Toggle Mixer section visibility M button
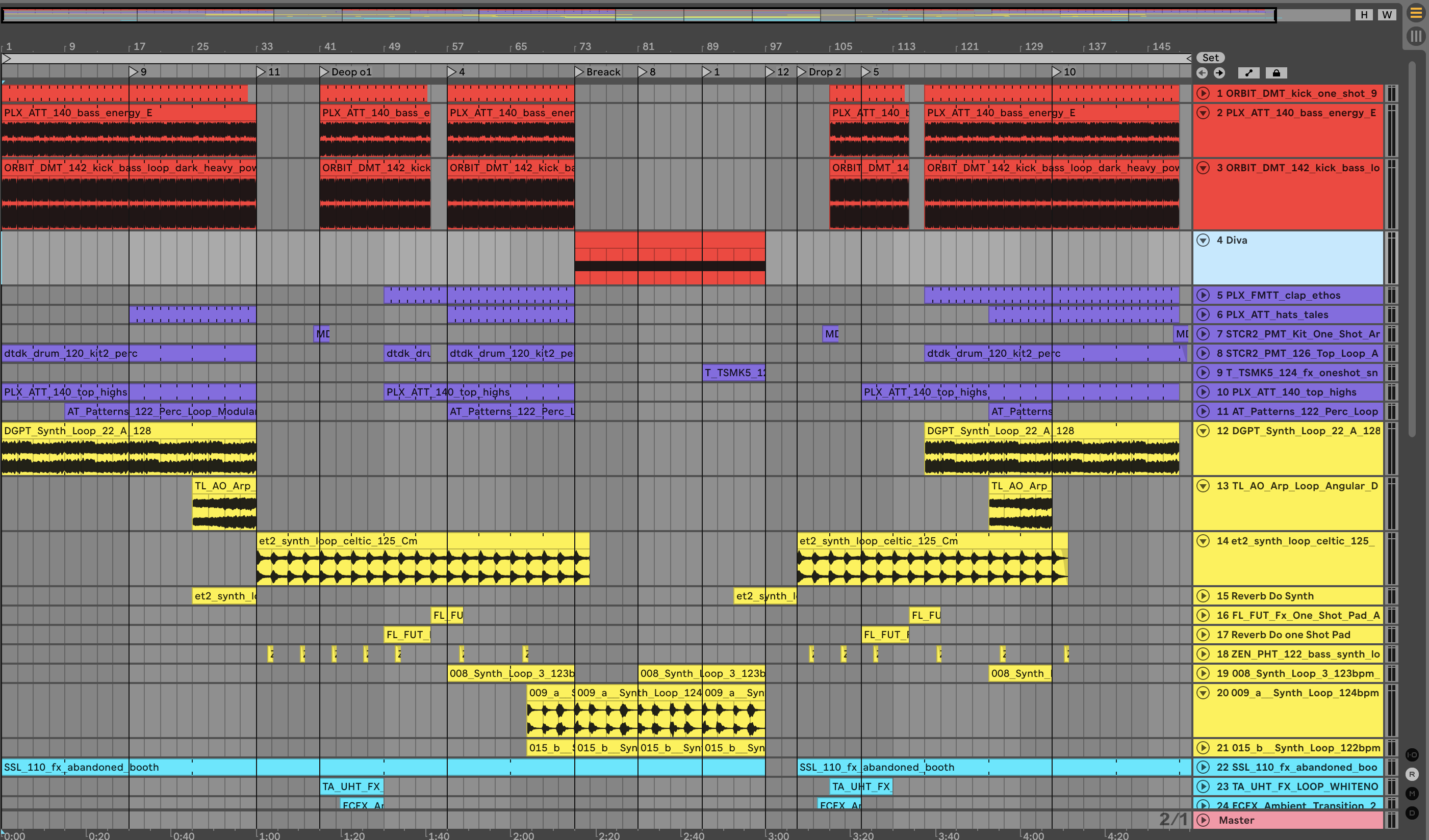 coord(1412,793)
